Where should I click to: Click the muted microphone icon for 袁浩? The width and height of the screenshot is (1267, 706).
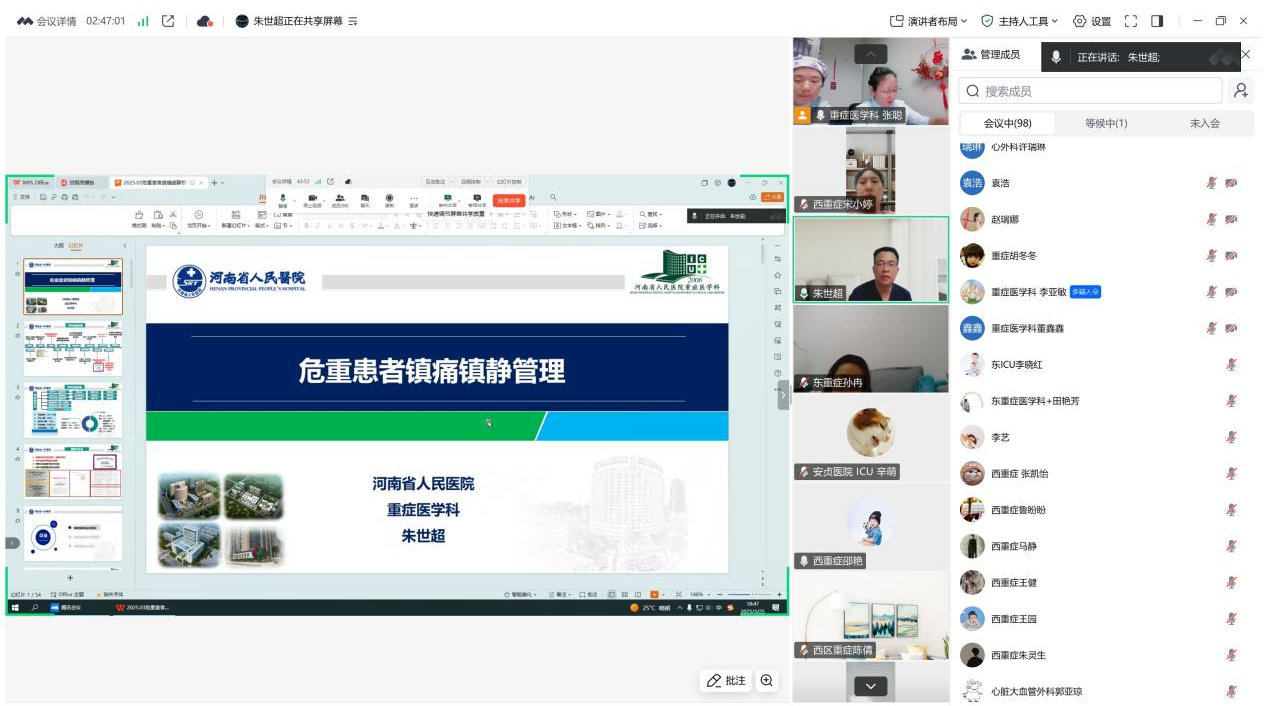tap(1211, 183)
